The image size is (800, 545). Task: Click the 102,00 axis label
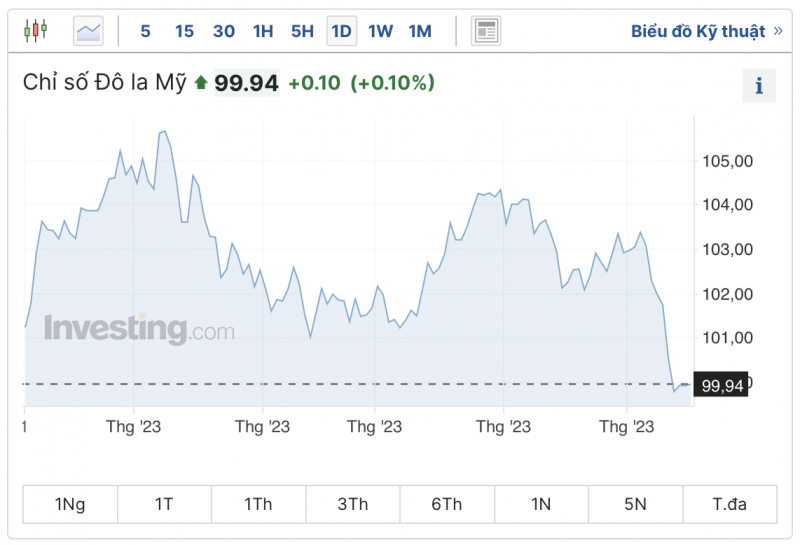pos(728,294)
